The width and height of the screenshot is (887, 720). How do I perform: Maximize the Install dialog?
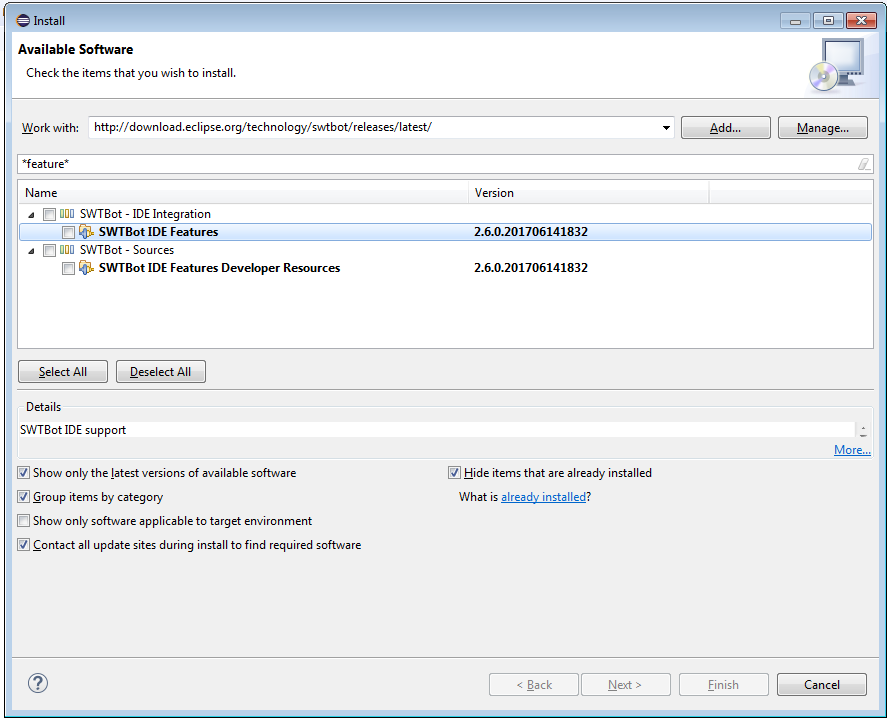pos(828,21)
